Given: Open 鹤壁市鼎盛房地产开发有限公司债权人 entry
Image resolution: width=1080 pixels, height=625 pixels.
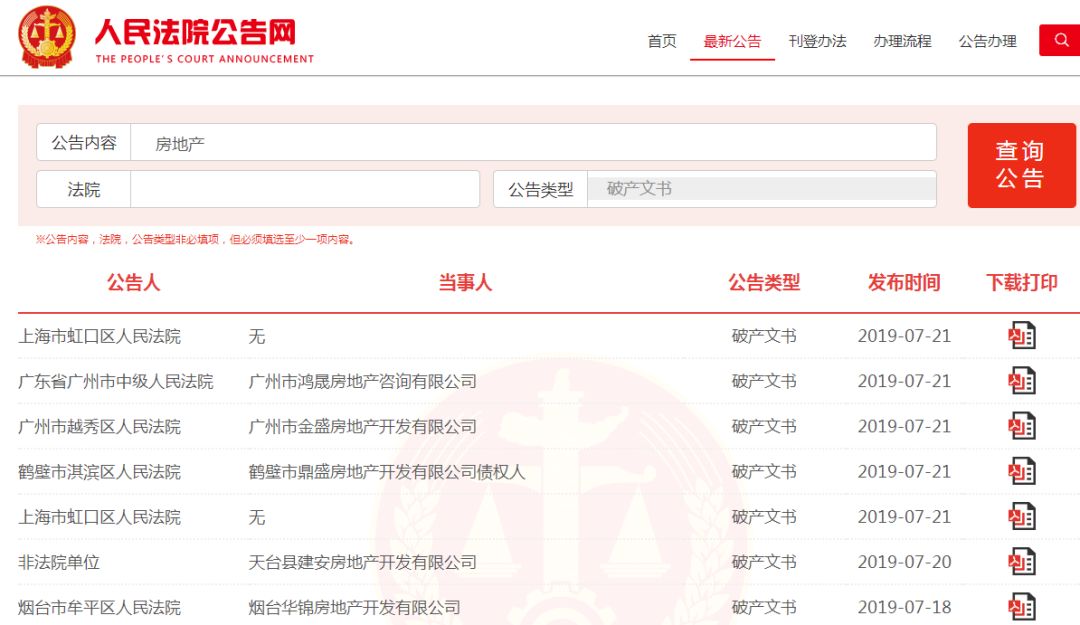Looking at the screenshot, I should [x=386, y=472].
